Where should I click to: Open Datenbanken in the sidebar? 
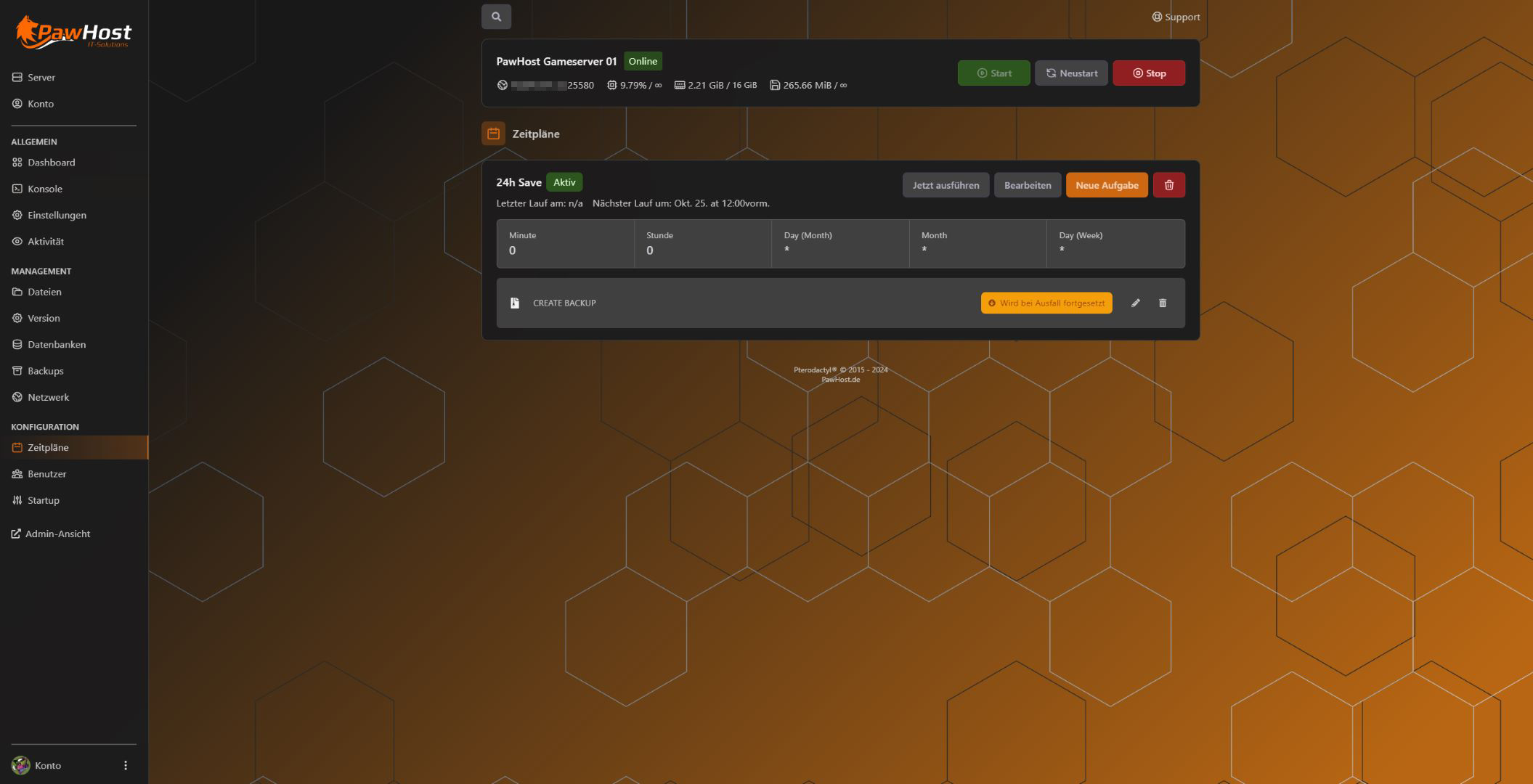pyautogui.click(x=56, y=345)
